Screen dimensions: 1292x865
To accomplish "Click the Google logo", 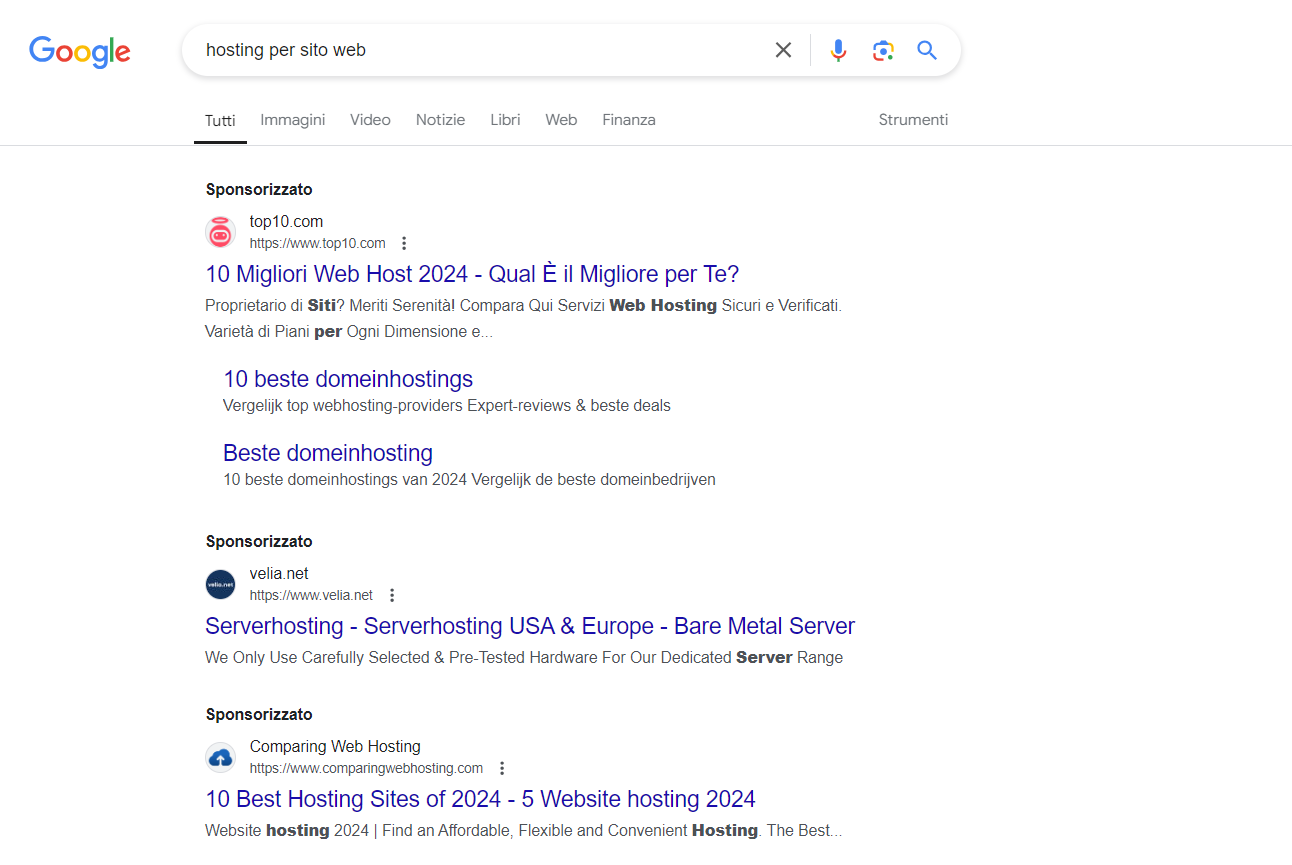I will (80, 51).
